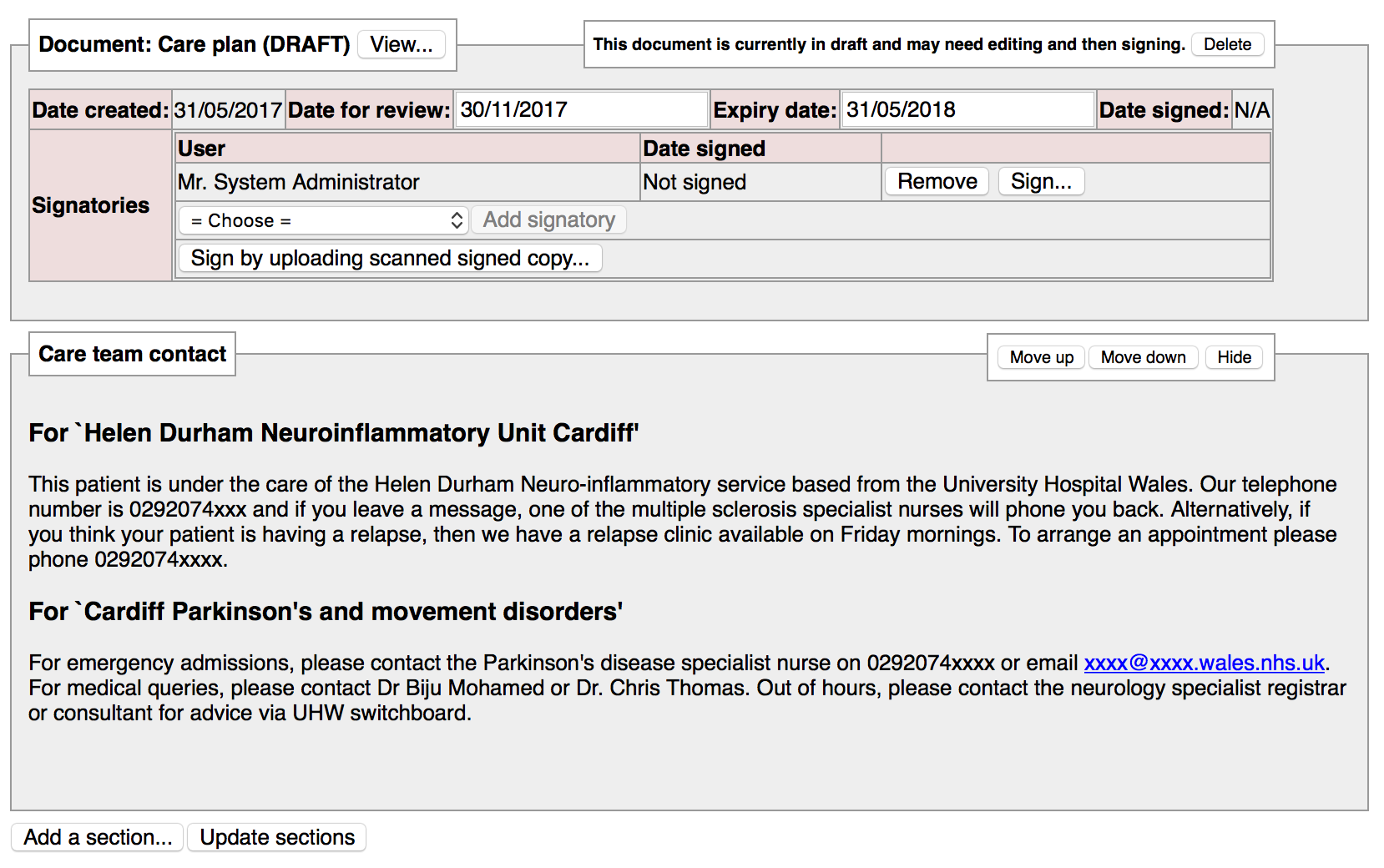Click the Add a section... button
This screenshot has width=1384, height=868.
(x=98, y=837)
